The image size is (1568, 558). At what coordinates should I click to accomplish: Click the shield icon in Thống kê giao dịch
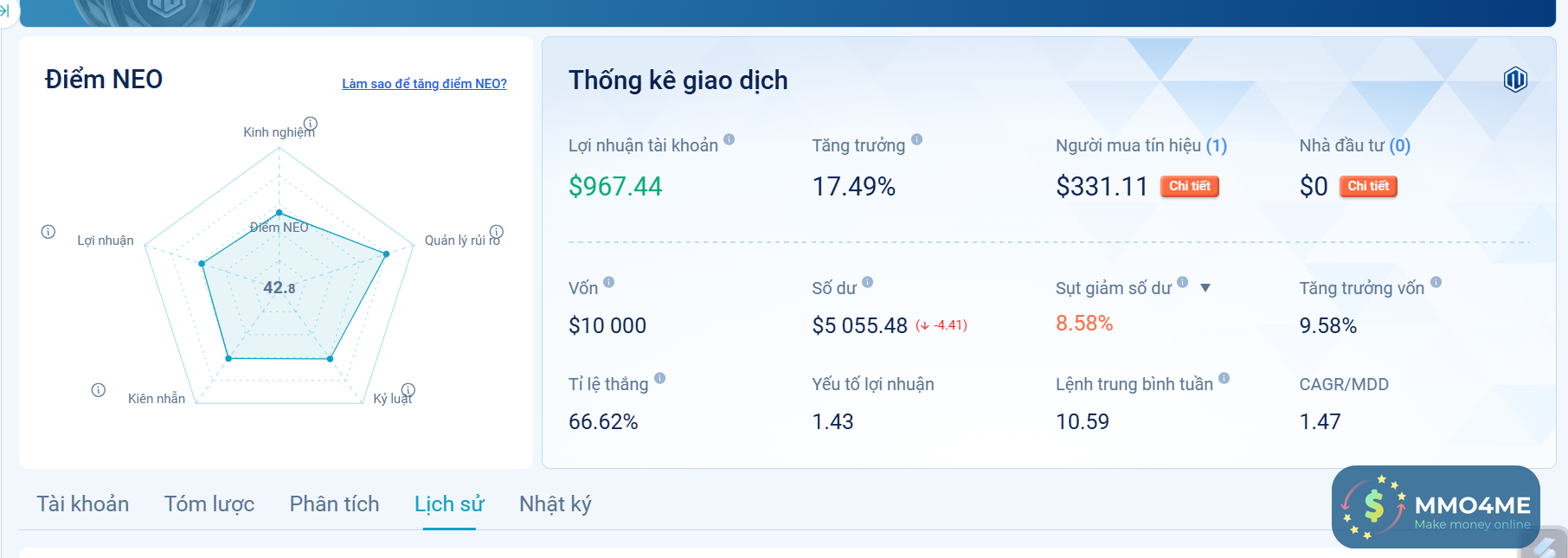[x=1515, y=80]
